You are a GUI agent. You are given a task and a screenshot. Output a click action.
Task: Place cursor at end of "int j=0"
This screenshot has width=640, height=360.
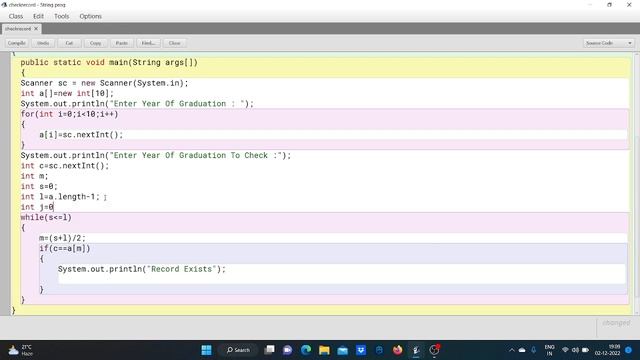click(x=54, y=207)
